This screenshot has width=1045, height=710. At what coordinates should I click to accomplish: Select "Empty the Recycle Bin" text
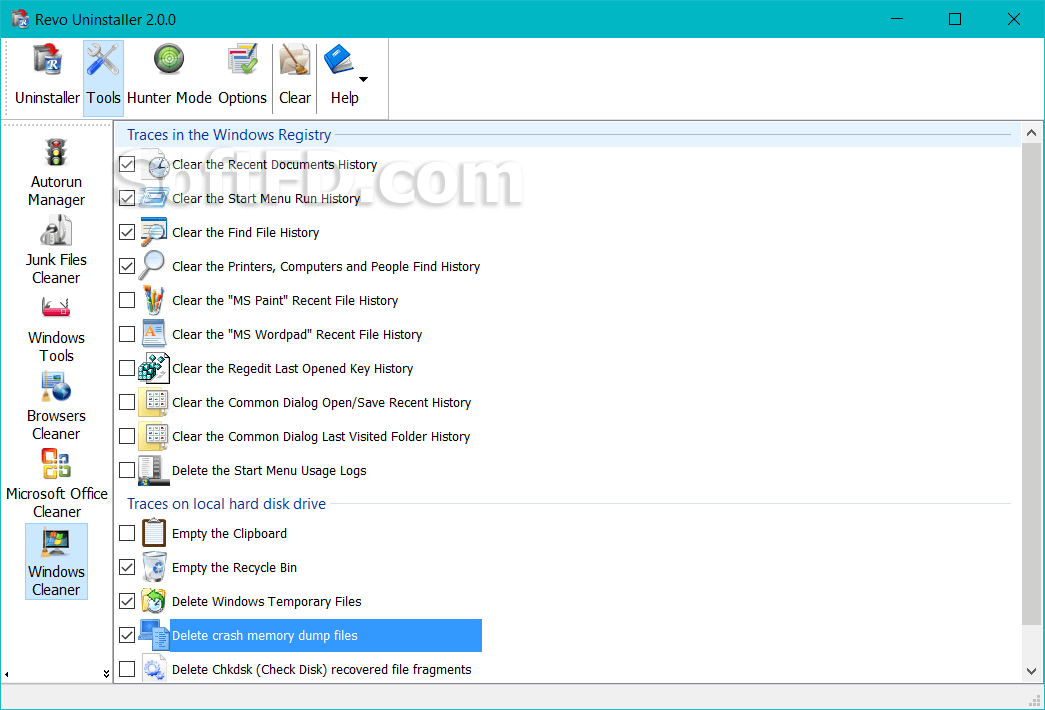[234, 567]
